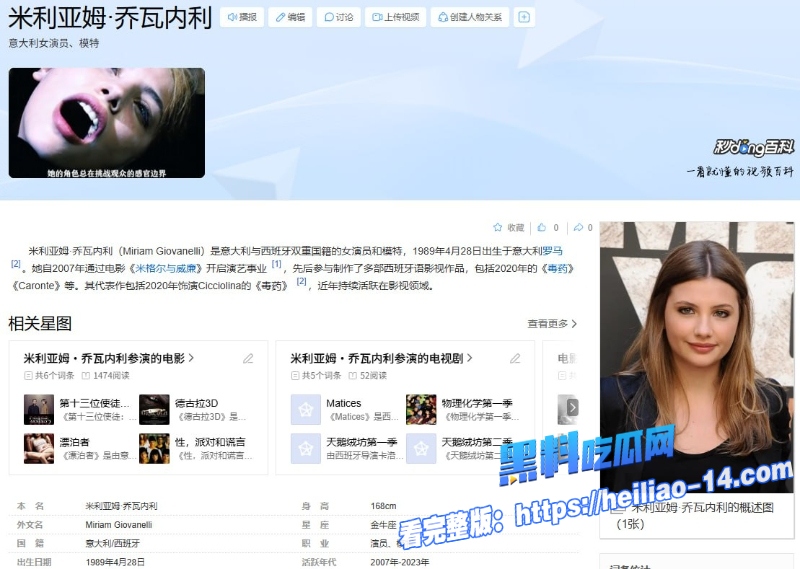Screen dimensions: 800x569
Task: Open the 米格尔与威廉 link
Action: pos(166,268)
